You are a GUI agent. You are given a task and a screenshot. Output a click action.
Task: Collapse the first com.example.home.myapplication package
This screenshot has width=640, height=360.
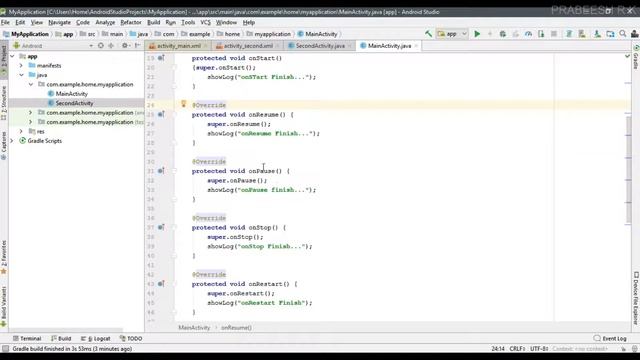pyautogui.click(x=31, y=84)
